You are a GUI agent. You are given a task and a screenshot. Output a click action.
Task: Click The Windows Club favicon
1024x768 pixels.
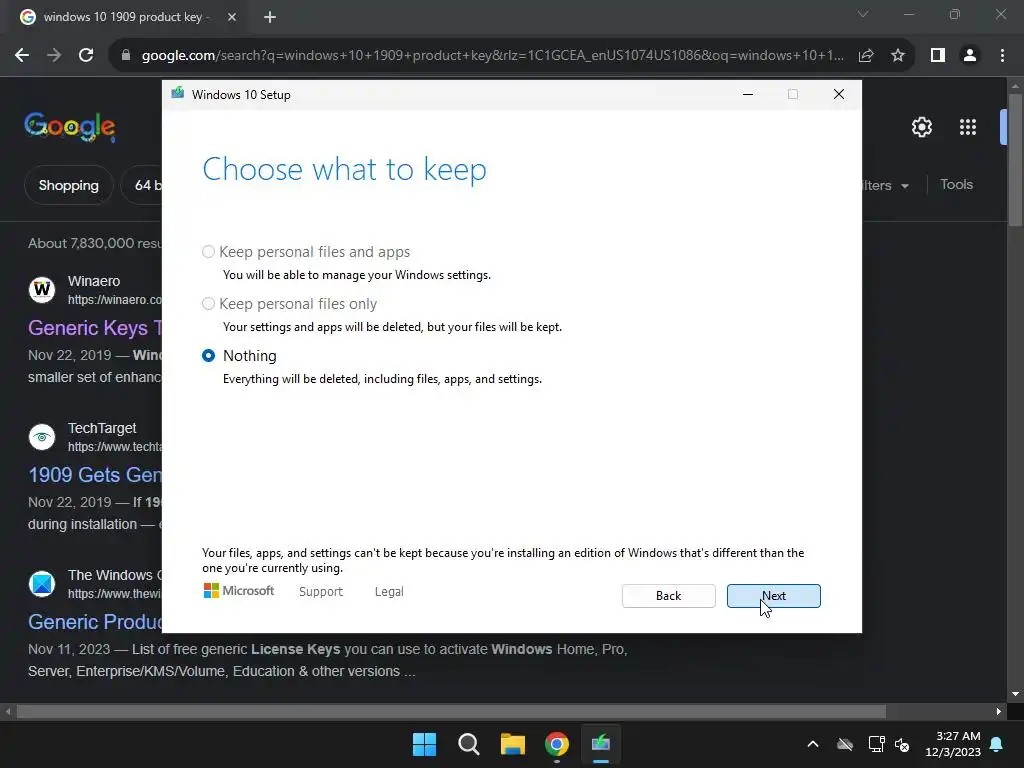(42, 583)
